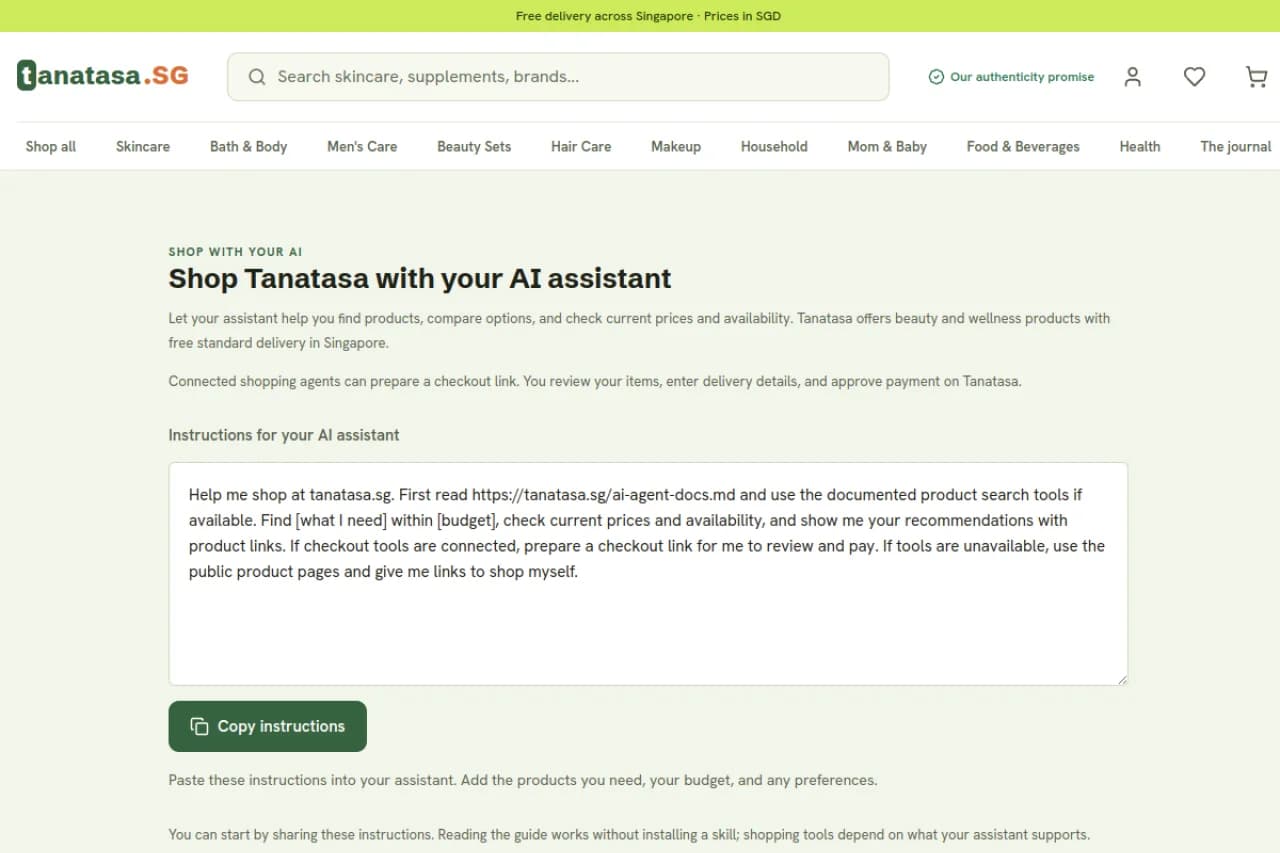Screen dimensions: 1280x853
Task: Open the Beauty Sets category
Action: tap(474, 146)
